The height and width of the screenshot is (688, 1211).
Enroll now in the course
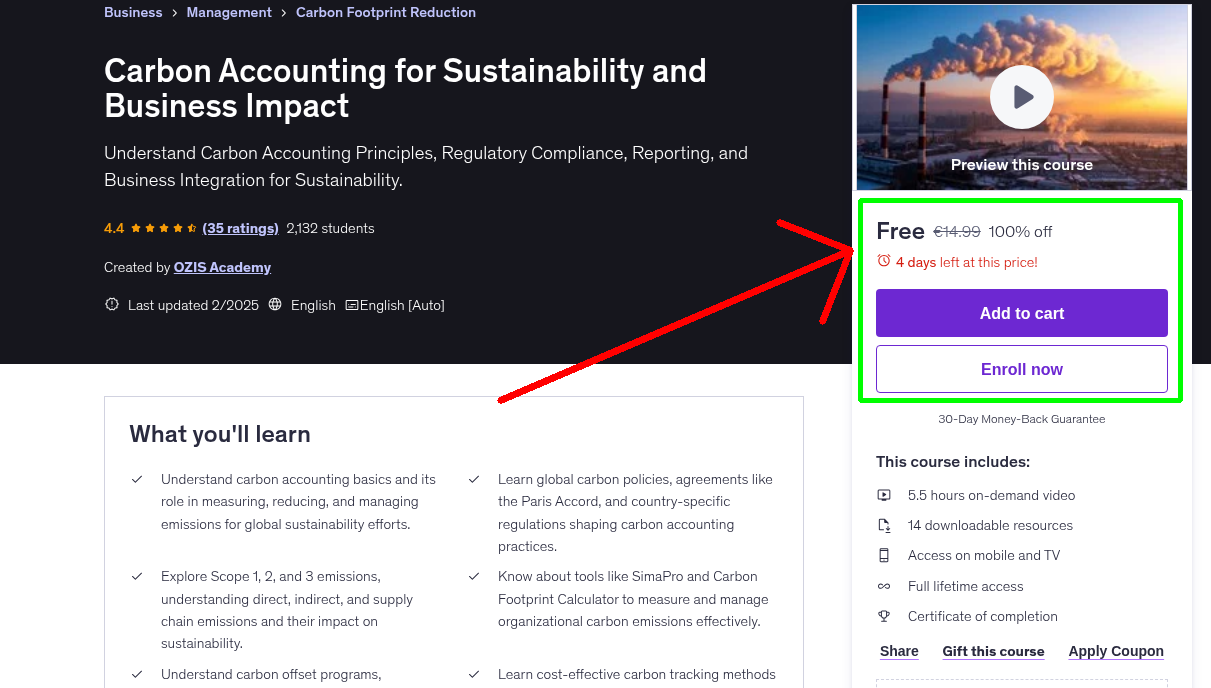pyautogui.click(x=1021, y=368)
